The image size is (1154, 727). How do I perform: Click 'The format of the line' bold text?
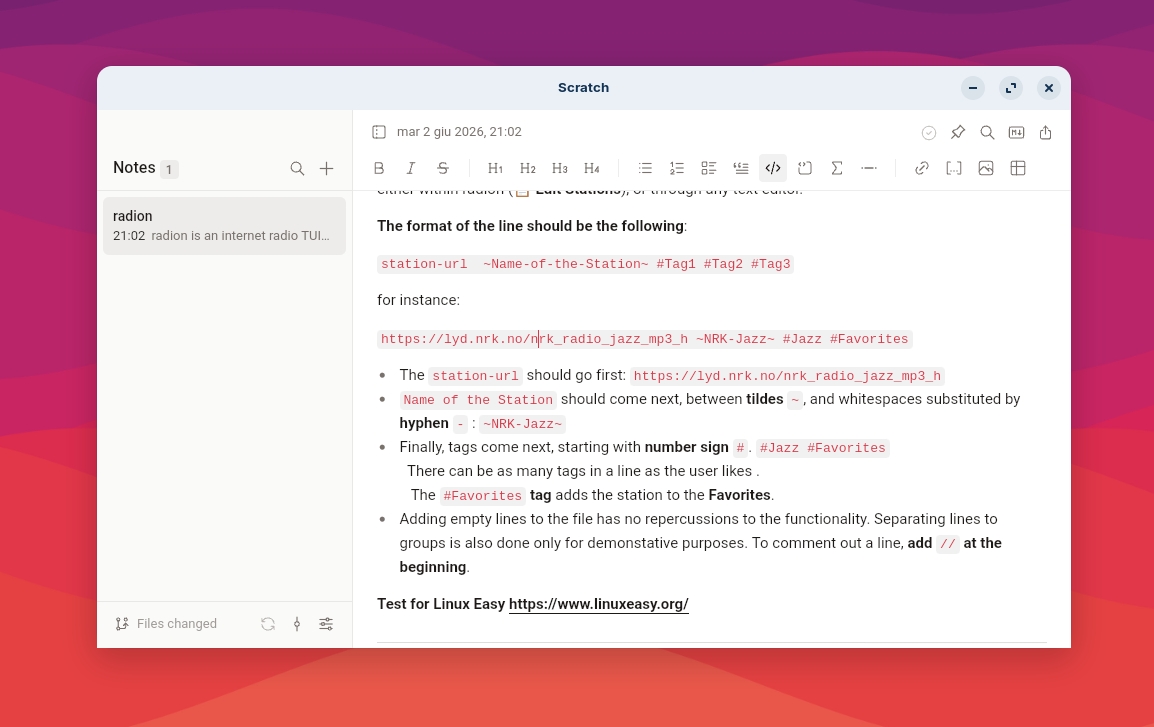pos(530,226)
